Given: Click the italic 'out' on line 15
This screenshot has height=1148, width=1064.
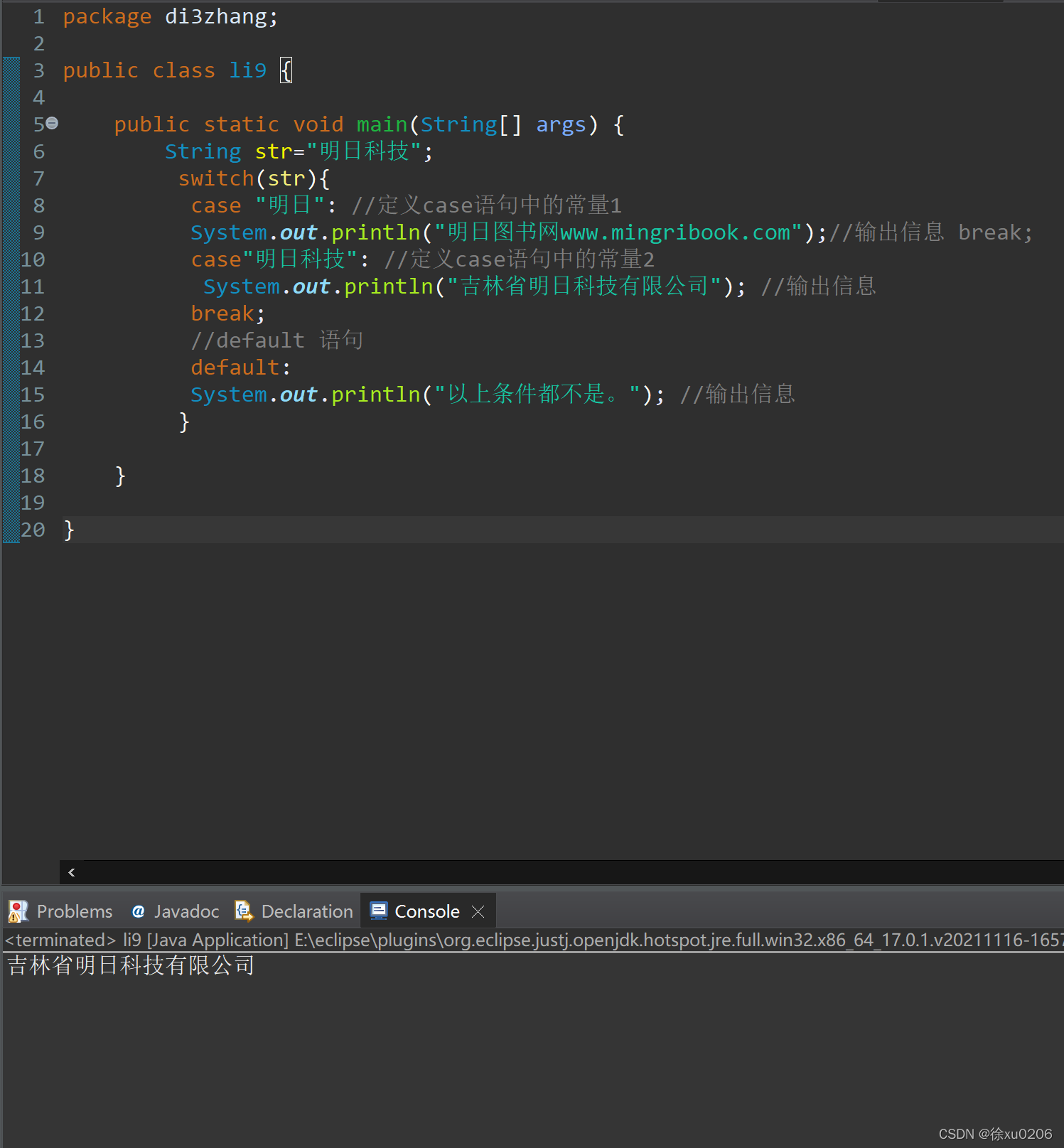Looking at the screenshot, I should pyautogui.click(x=299, y=395).
